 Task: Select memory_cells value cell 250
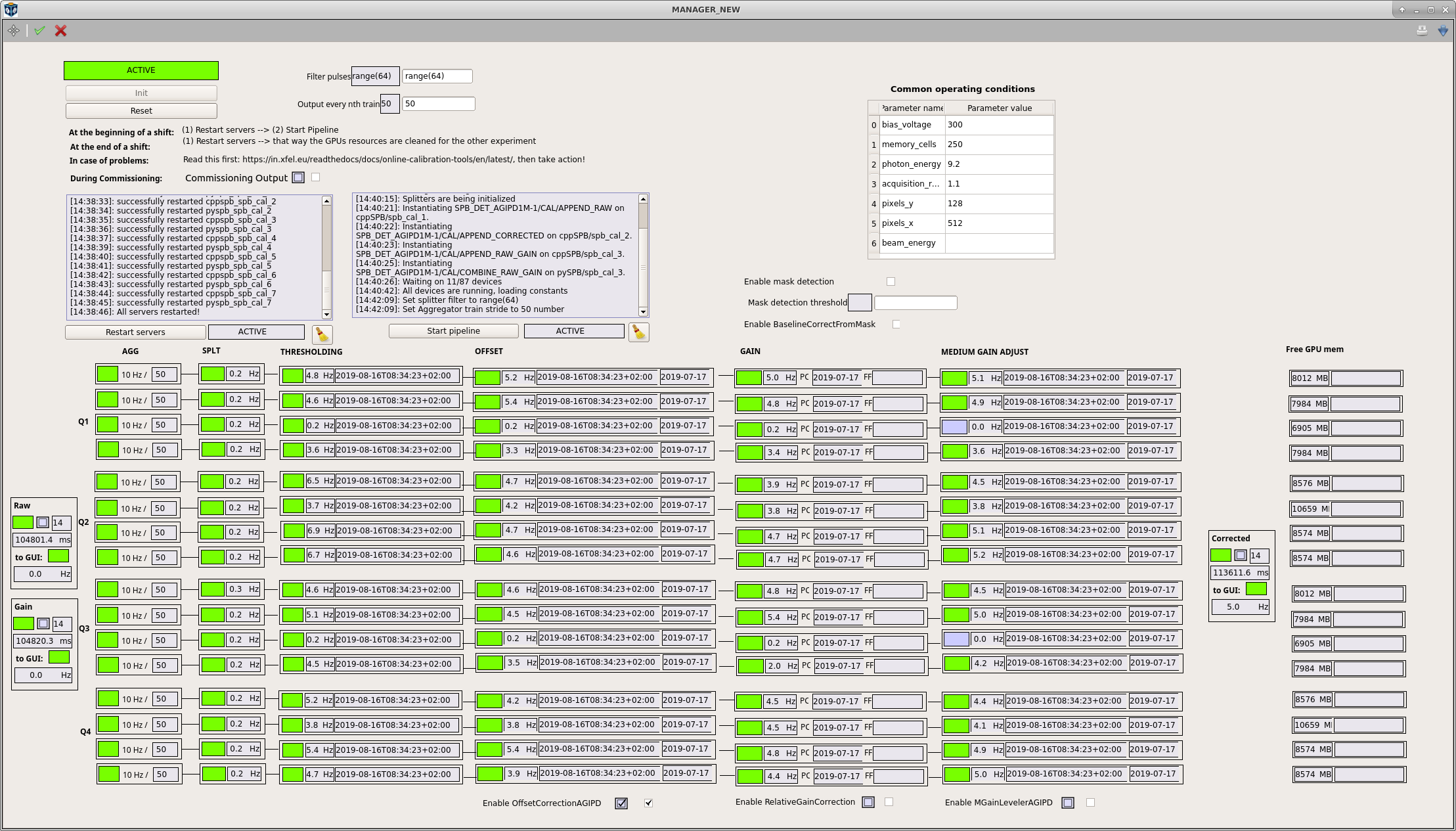(x=1000, y=145)
